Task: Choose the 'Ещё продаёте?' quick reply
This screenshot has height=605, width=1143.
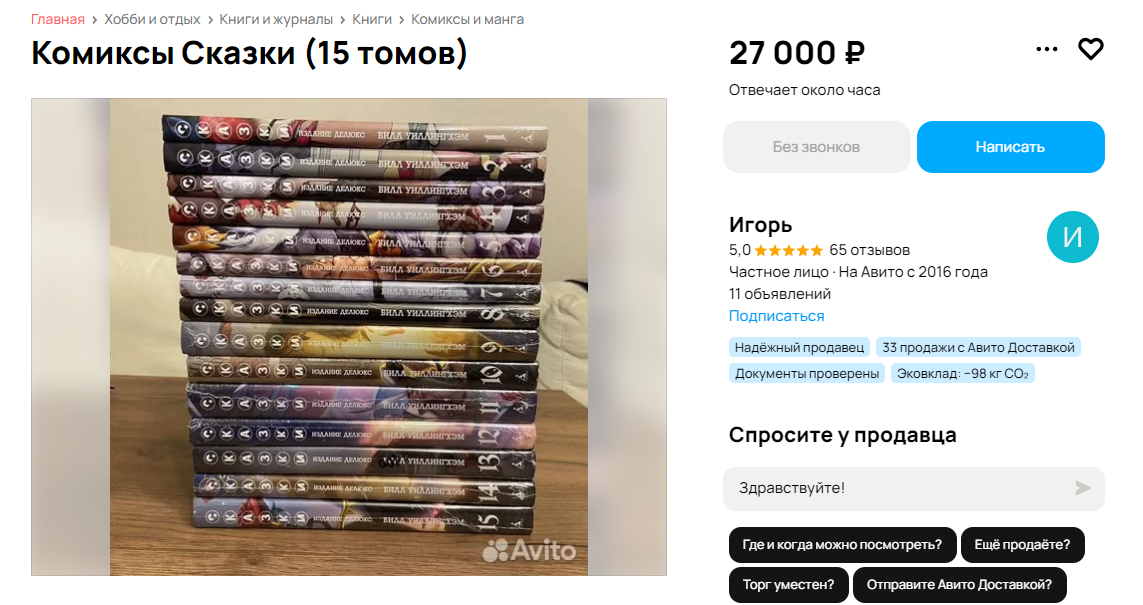Action: pyautogui.click(x=1022, y=545)
